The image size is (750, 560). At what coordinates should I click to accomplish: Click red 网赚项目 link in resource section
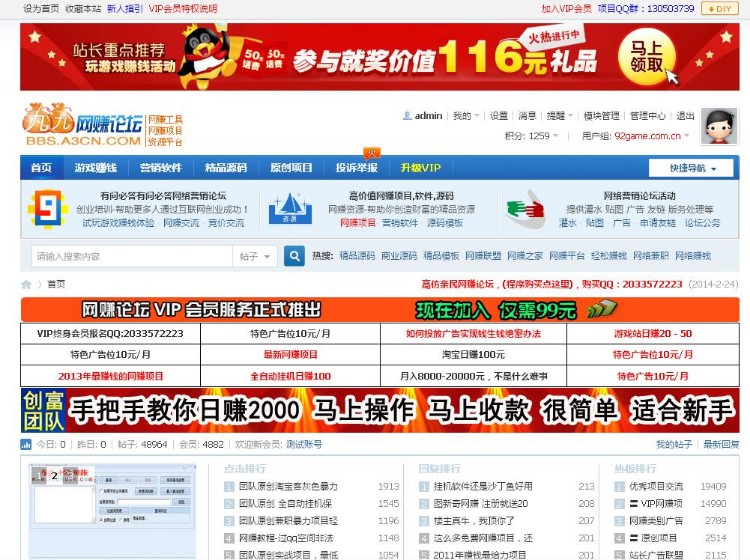point(358,223)
